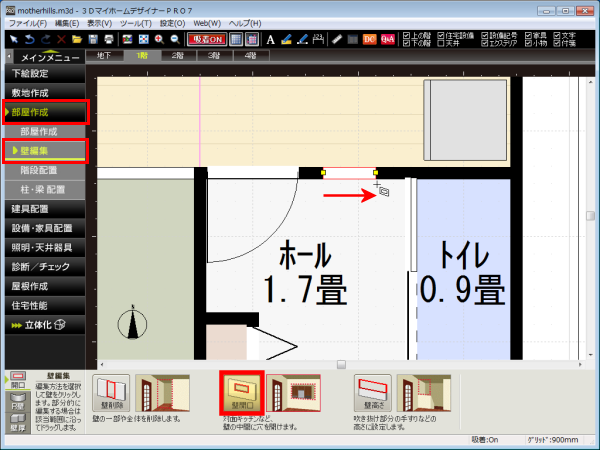Image resolution: width=600 pixels, height=450 pixels.
Task: Click the open folder icon
Action: point(76,39)
